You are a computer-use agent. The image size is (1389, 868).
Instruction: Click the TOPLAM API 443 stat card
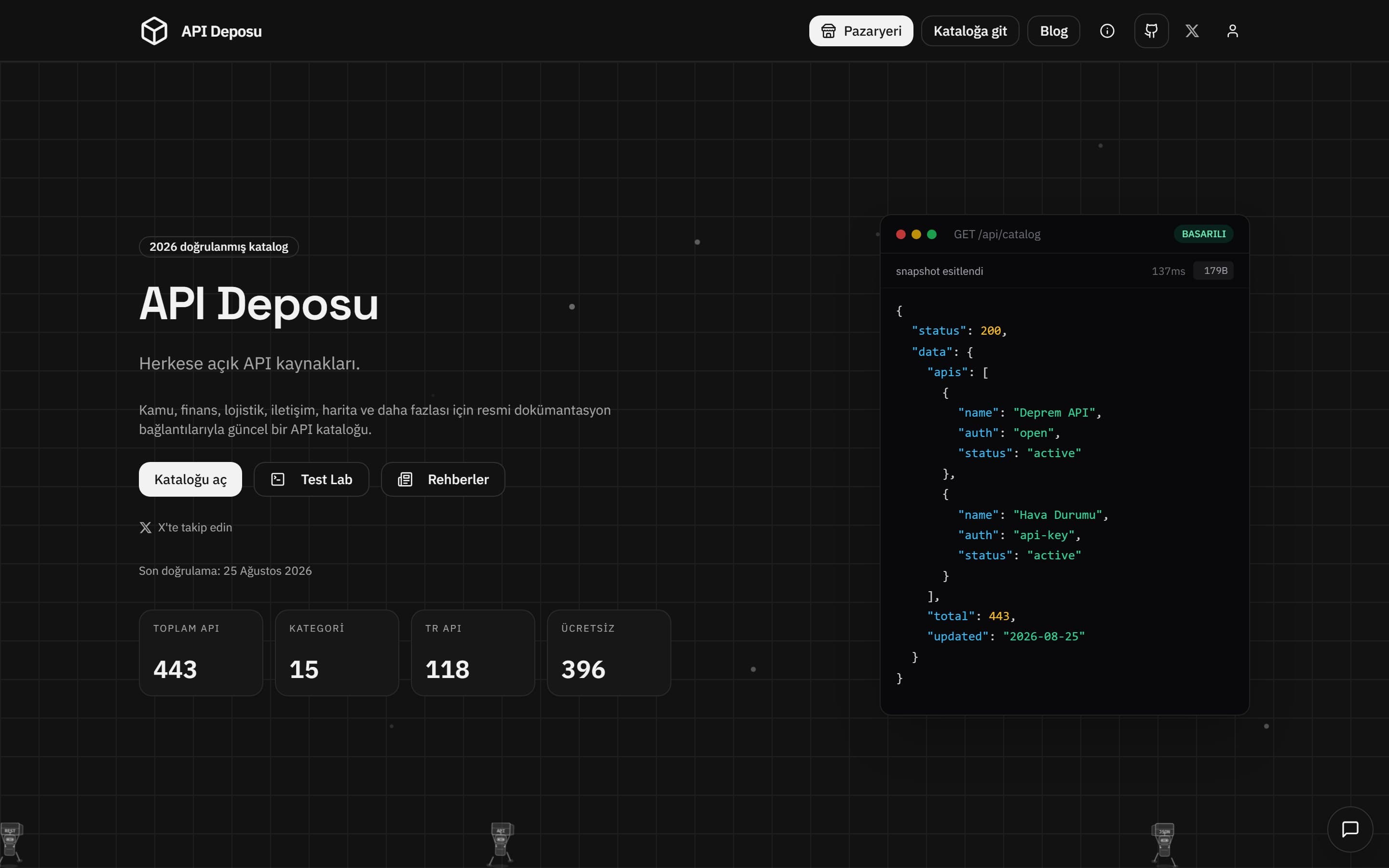pos(201,653)
